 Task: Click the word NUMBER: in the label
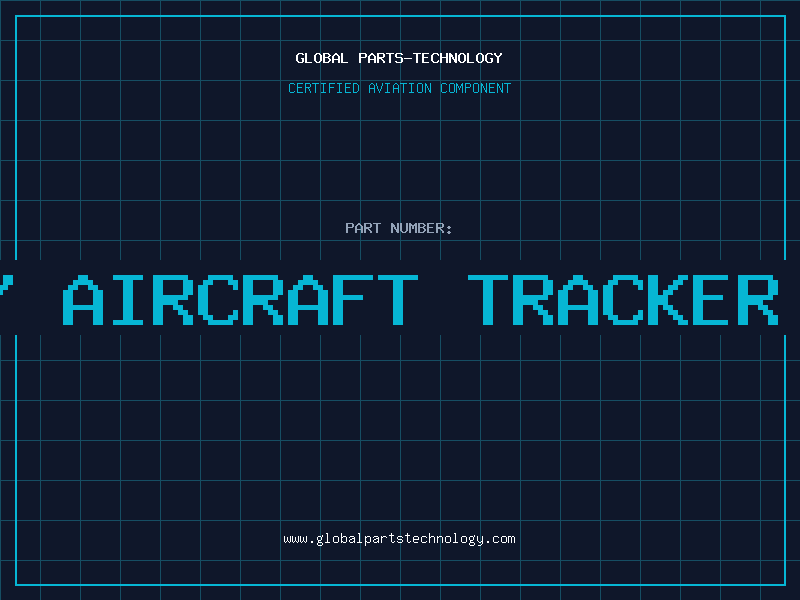pyautogui.click(x=421, y=228)
